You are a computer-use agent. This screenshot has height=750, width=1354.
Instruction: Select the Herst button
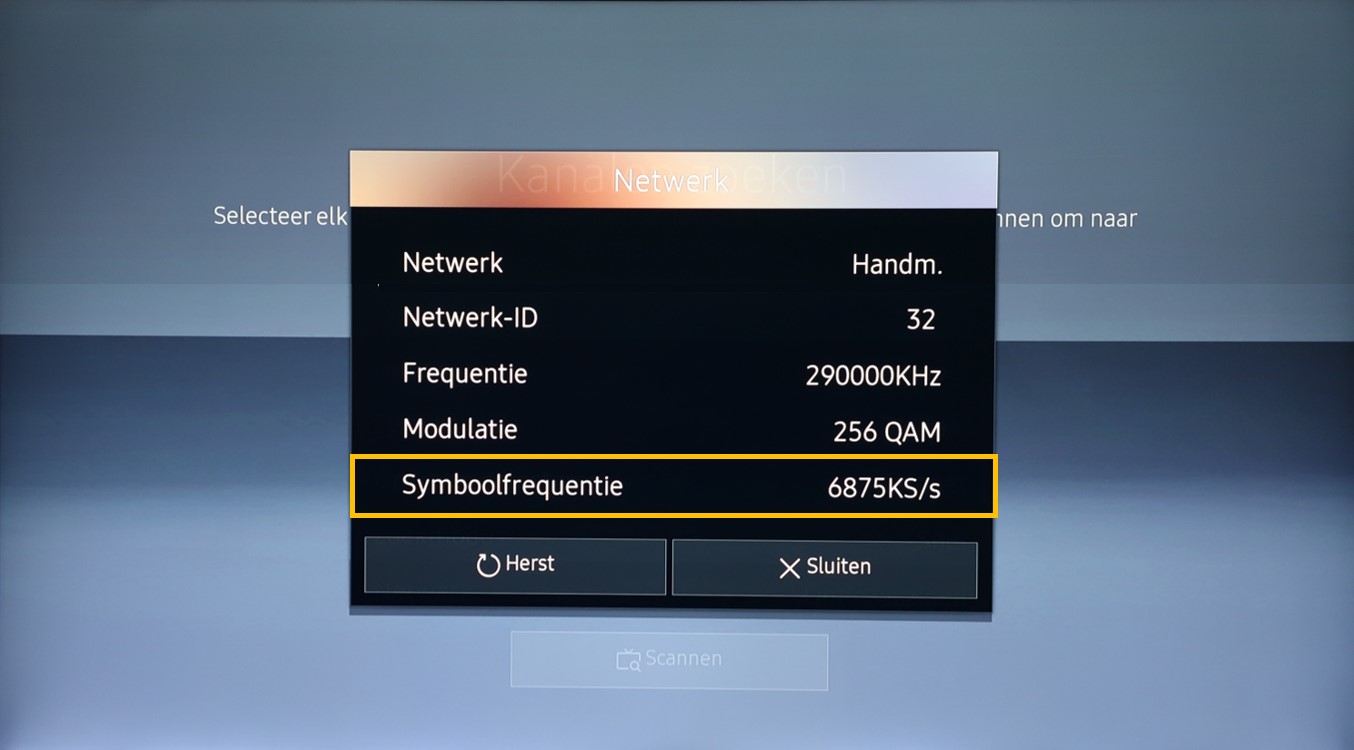click(x=515, y=566)
